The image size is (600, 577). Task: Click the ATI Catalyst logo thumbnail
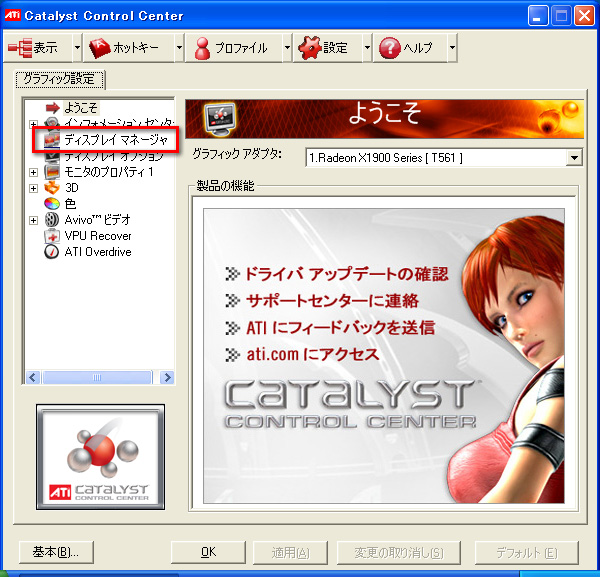coord(101,457)
